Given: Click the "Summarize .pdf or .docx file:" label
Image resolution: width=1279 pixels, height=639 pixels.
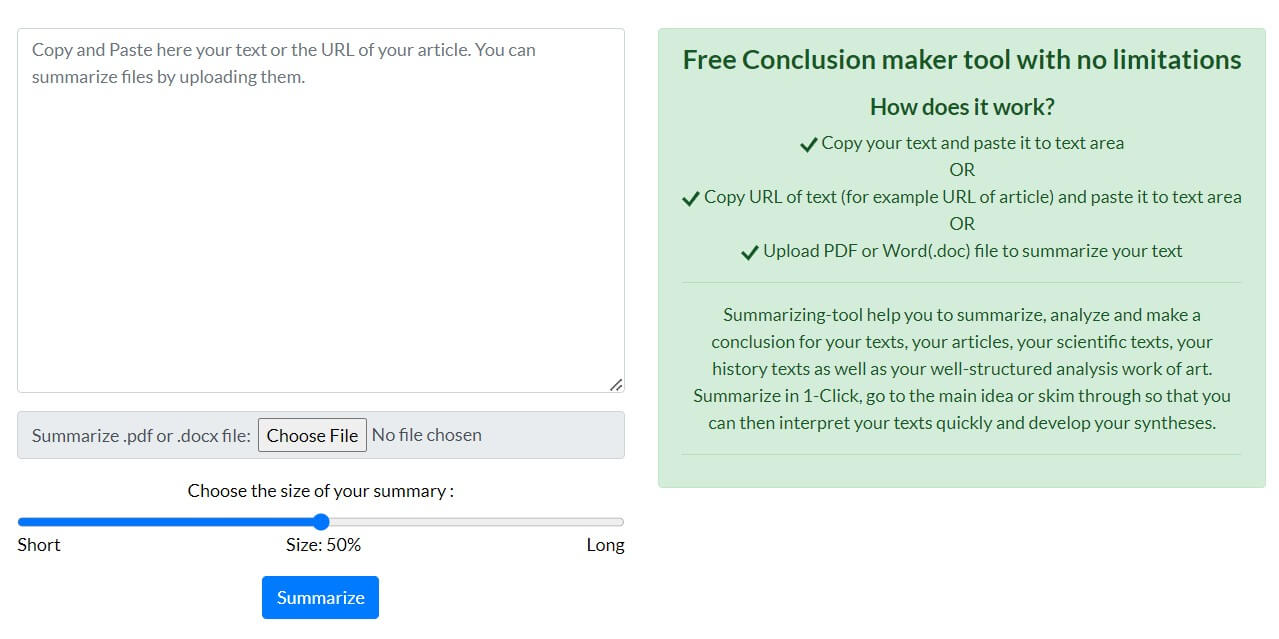Looking at the screenshot, I should click(141, 436).
